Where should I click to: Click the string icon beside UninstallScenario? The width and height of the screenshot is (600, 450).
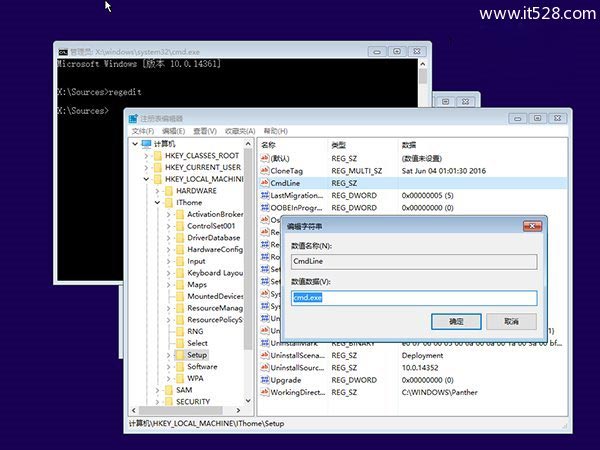[x=264, y=355]
